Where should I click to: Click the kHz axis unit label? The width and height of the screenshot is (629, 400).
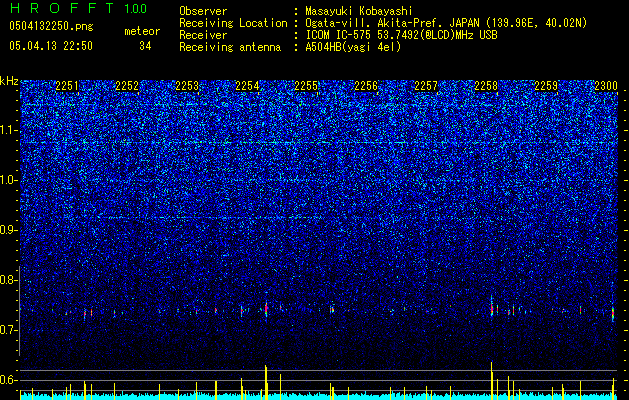[9, 81]
